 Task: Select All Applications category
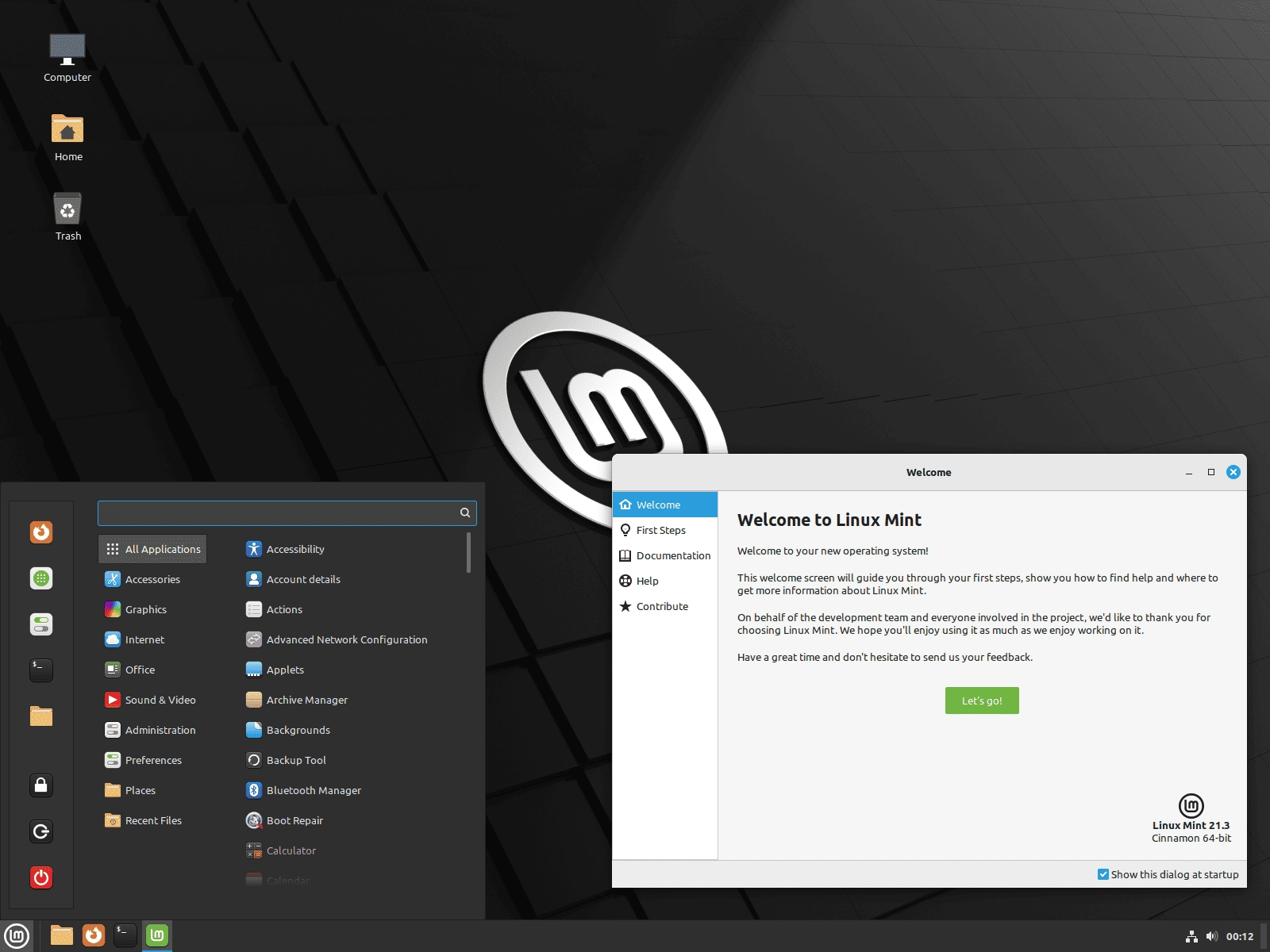[x=152, y=549]
